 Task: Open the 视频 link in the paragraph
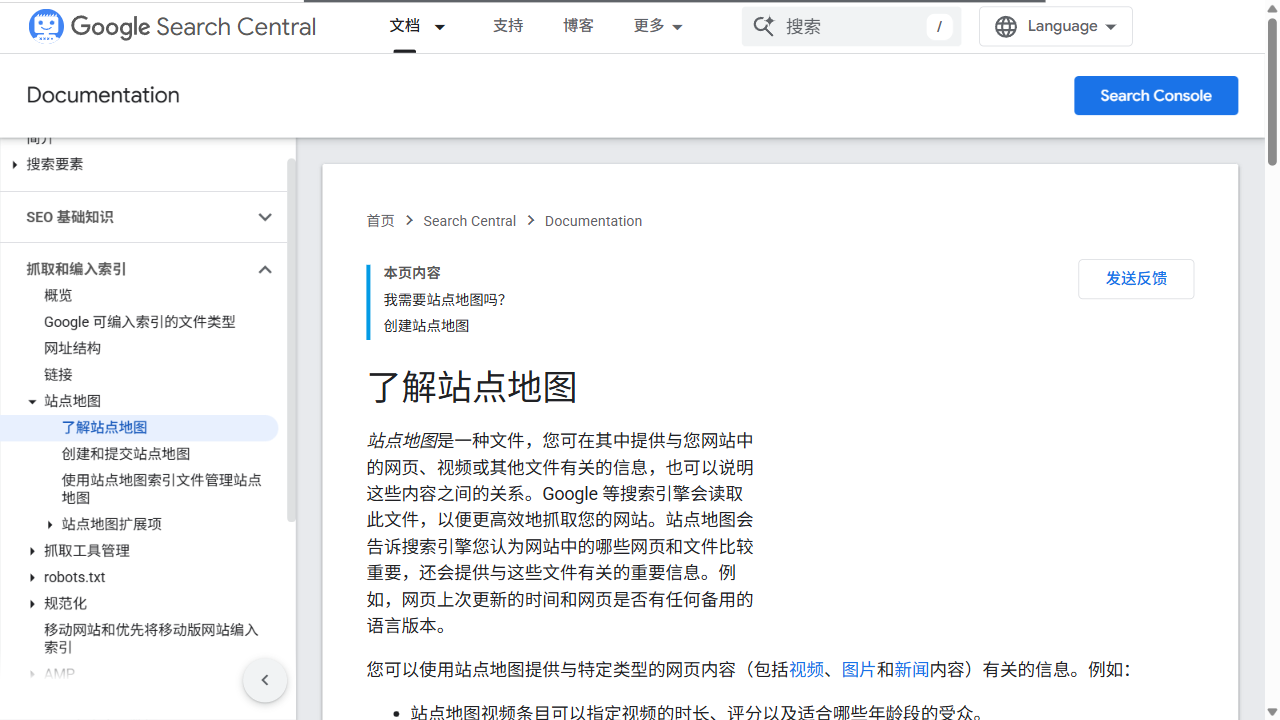806,670
